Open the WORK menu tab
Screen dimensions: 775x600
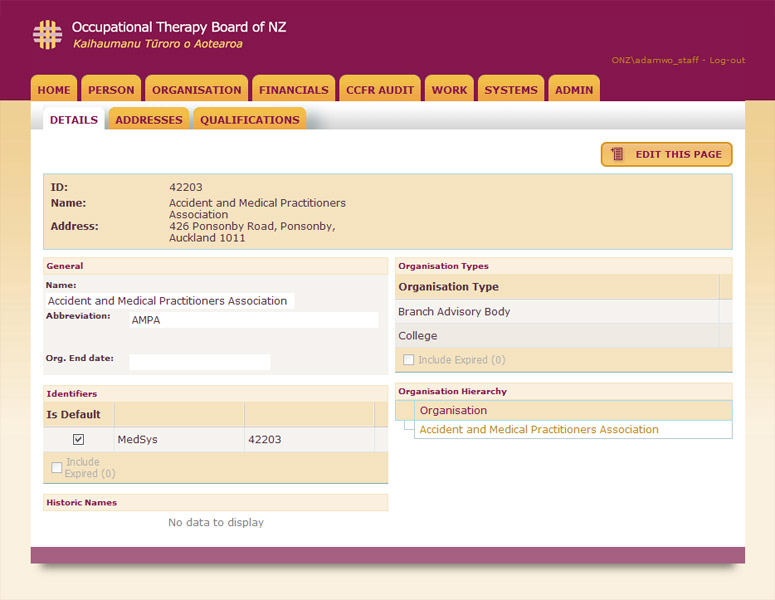tap(449, 90)
